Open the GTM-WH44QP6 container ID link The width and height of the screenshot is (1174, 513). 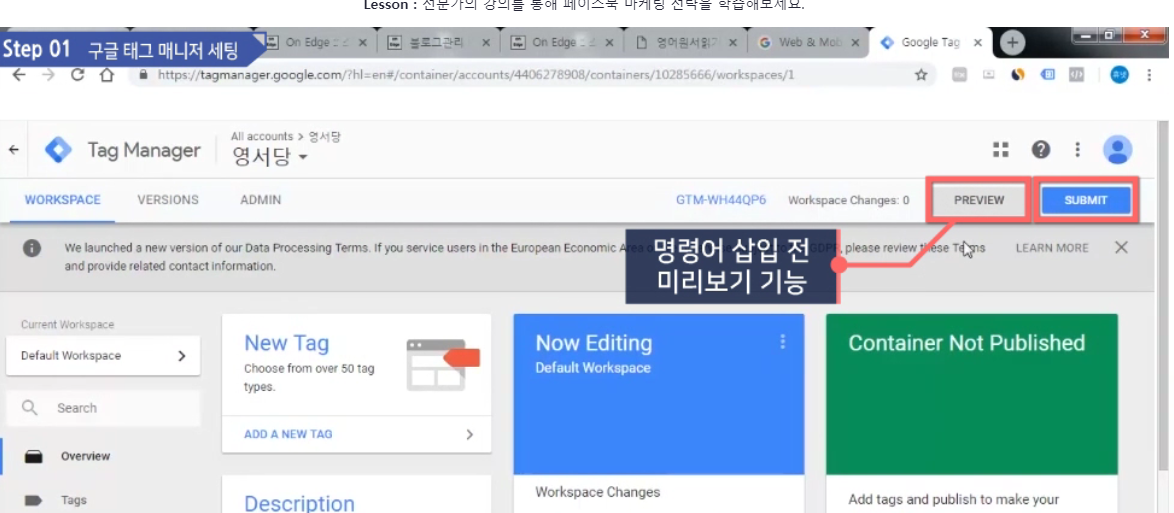tap(720, 200)
